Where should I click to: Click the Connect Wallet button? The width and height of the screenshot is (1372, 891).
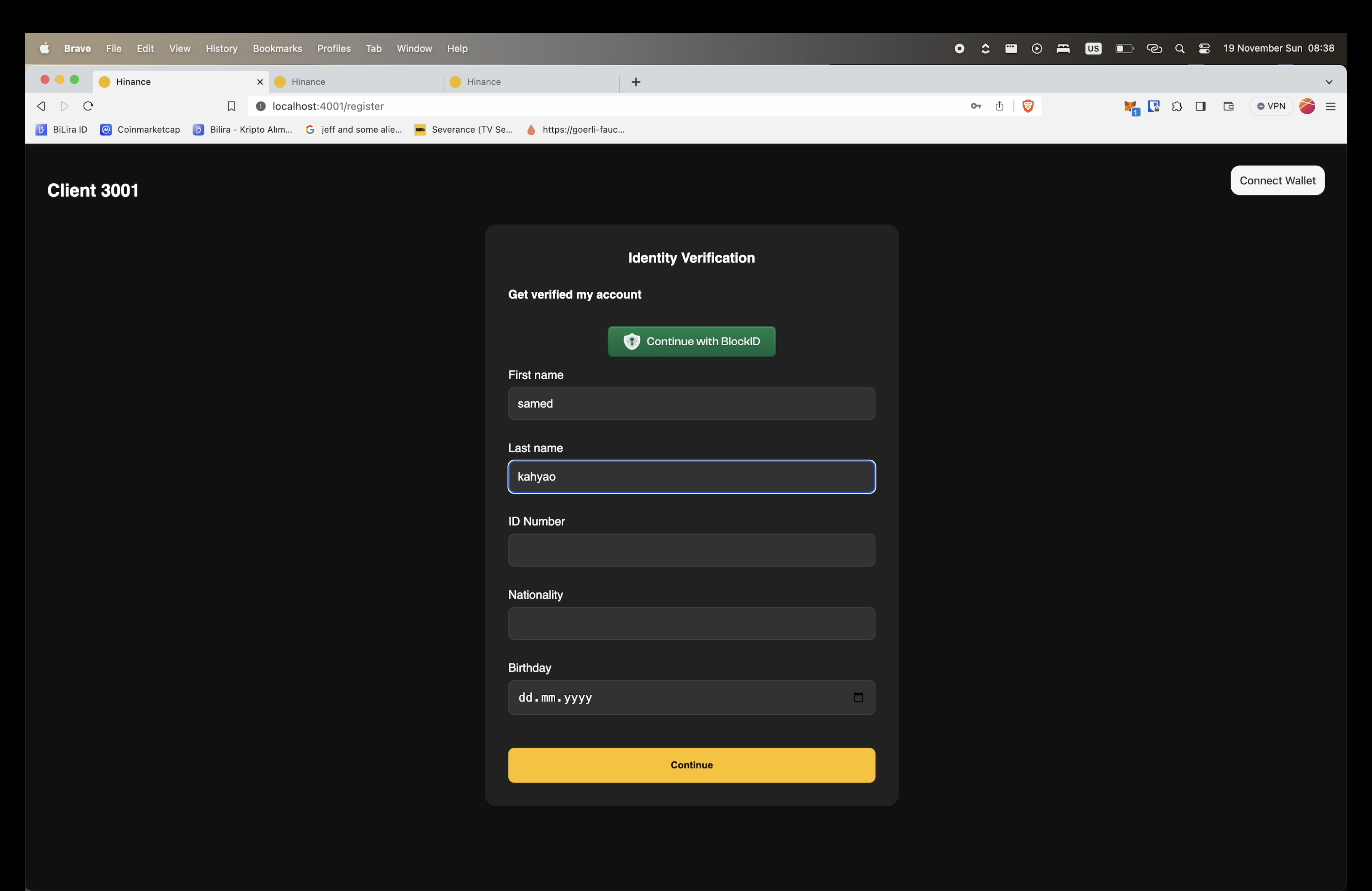1277,180
